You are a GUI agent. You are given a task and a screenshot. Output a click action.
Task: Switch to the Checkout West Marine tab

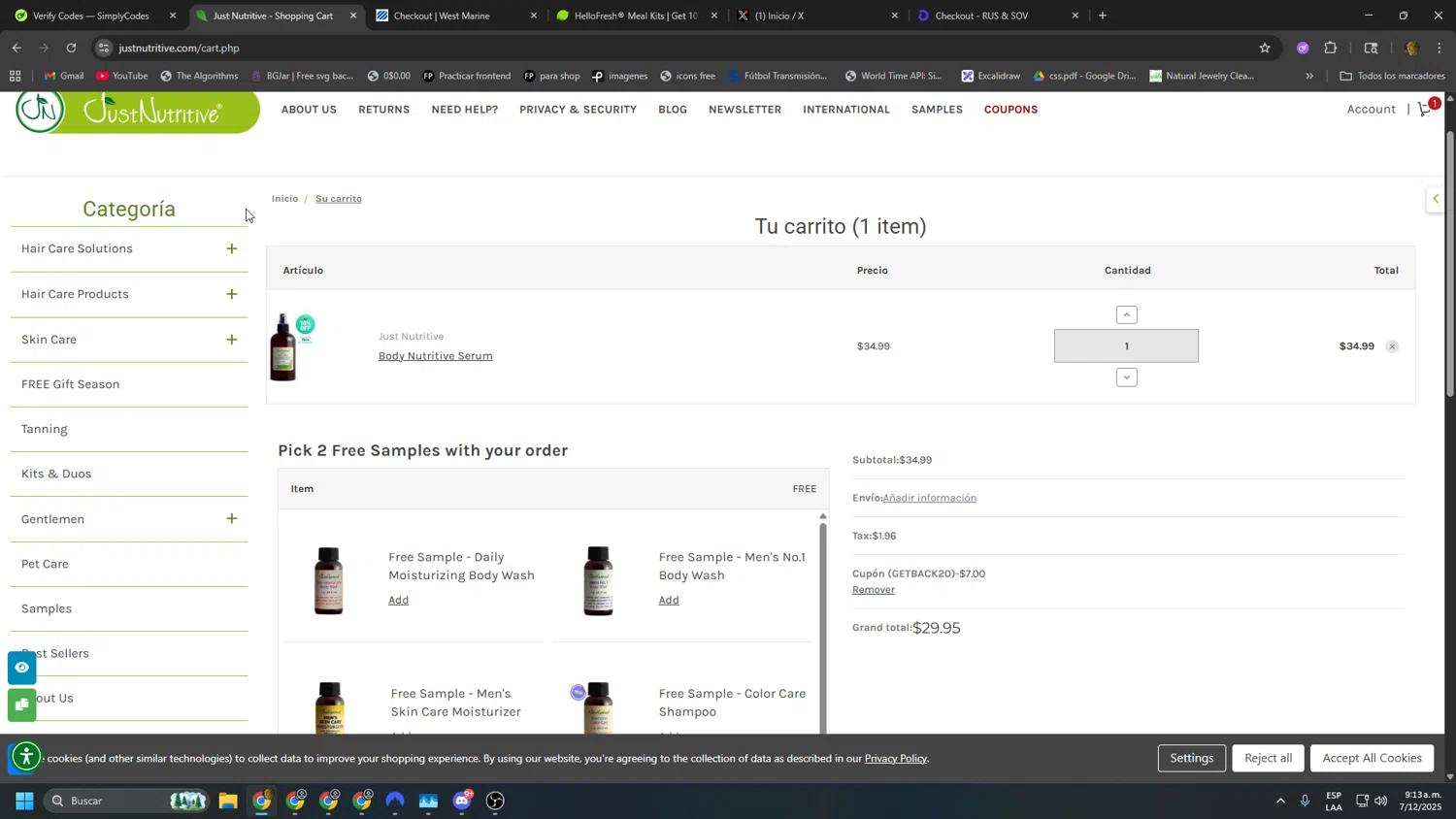point(455,16)
